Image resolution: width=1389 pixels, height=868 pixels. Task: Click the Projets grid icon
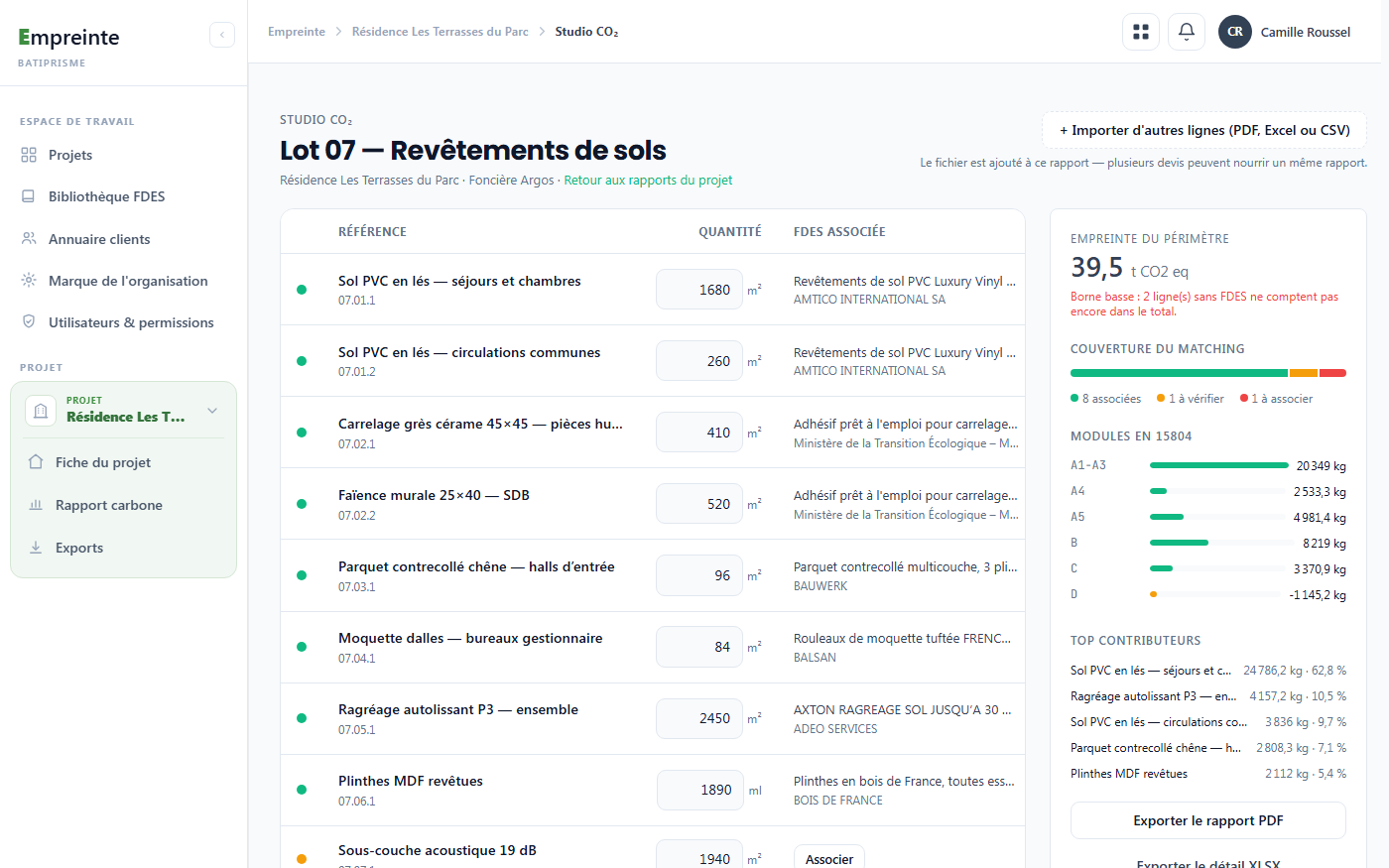pyautogui.click(x=29, y=155)
